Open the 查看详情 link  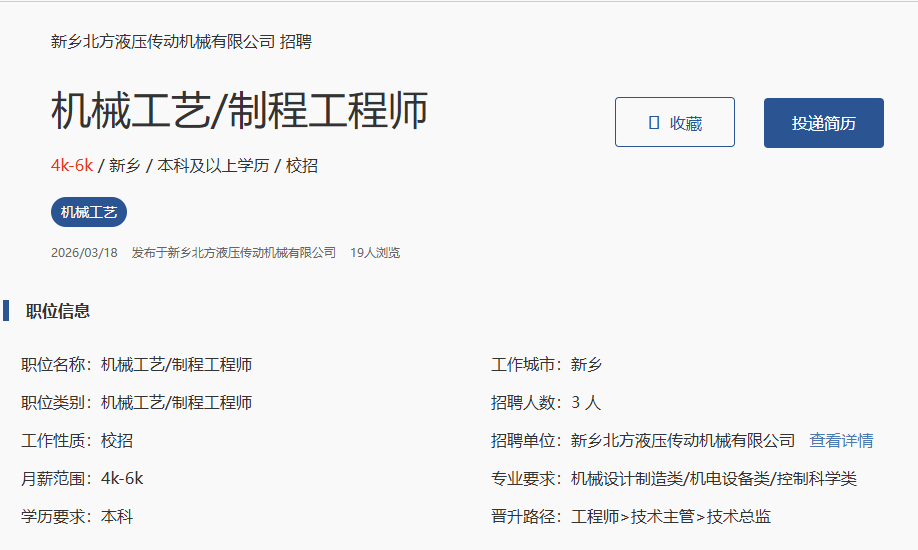coord(841,441)
